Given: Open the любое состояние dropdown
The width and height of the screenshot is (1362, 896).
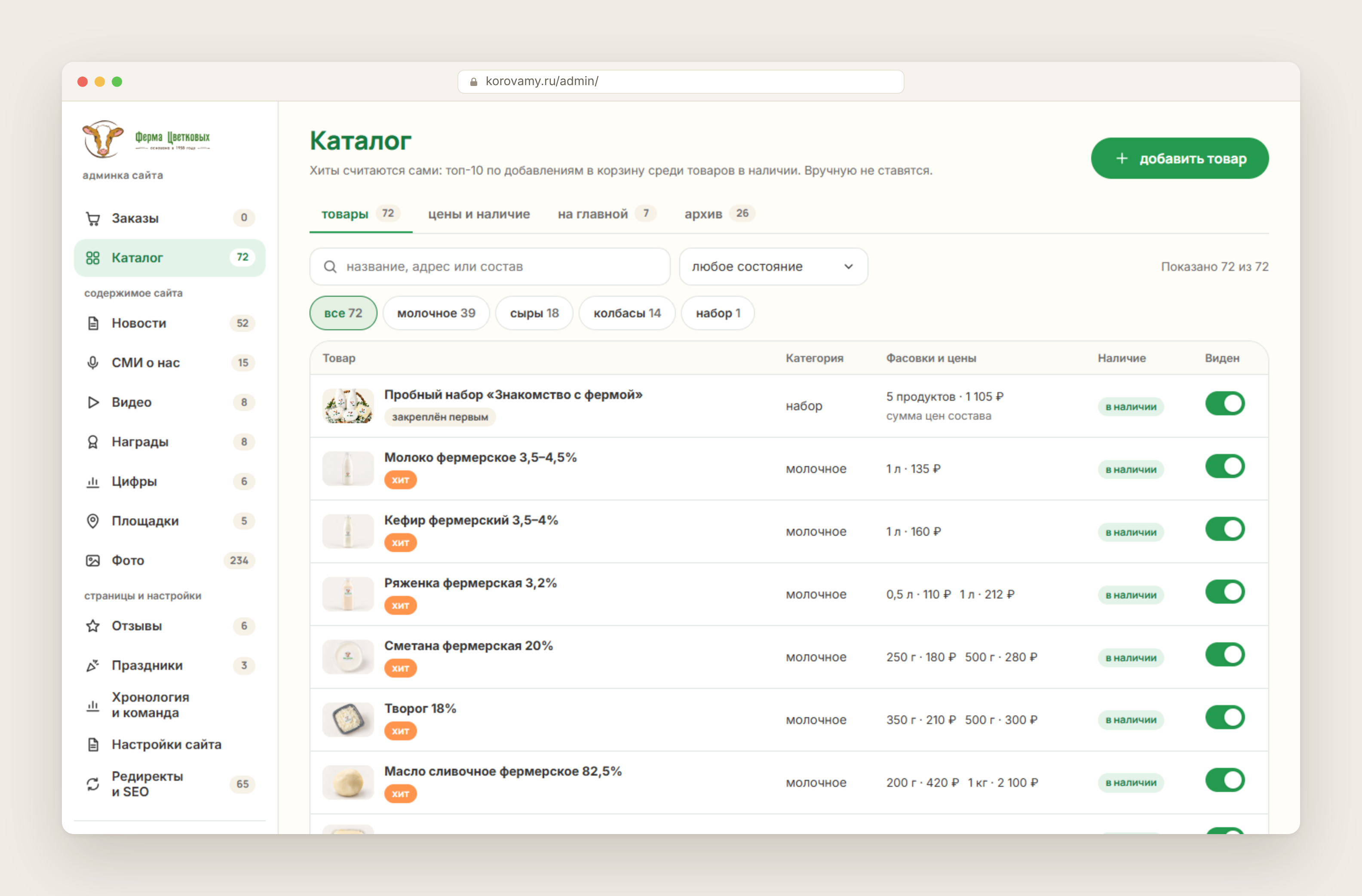Looking at the screenshot, I should [773, 267].
